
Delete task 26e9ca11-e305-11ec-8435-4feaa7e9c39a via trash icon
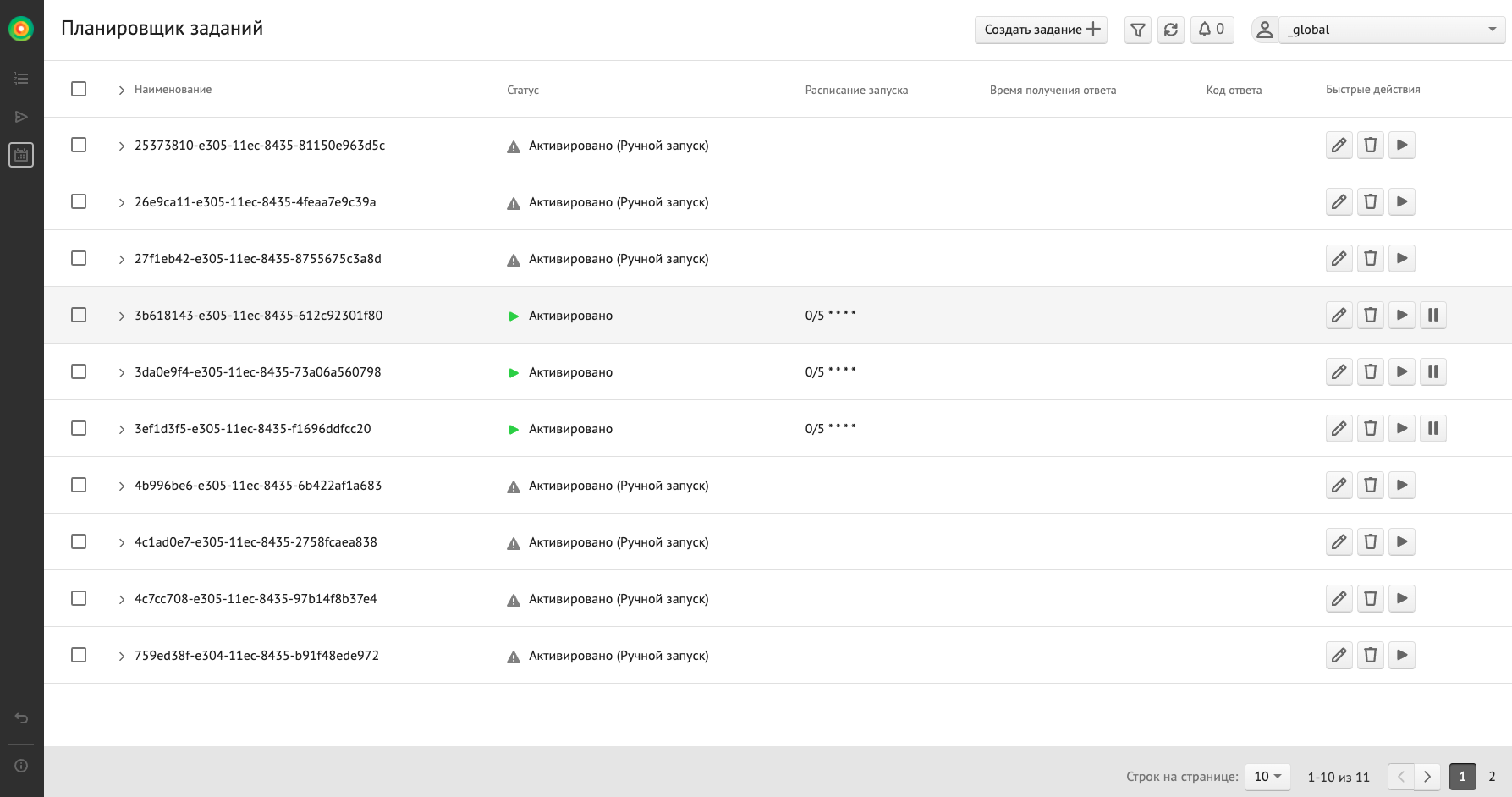[x=1370, y=202]
